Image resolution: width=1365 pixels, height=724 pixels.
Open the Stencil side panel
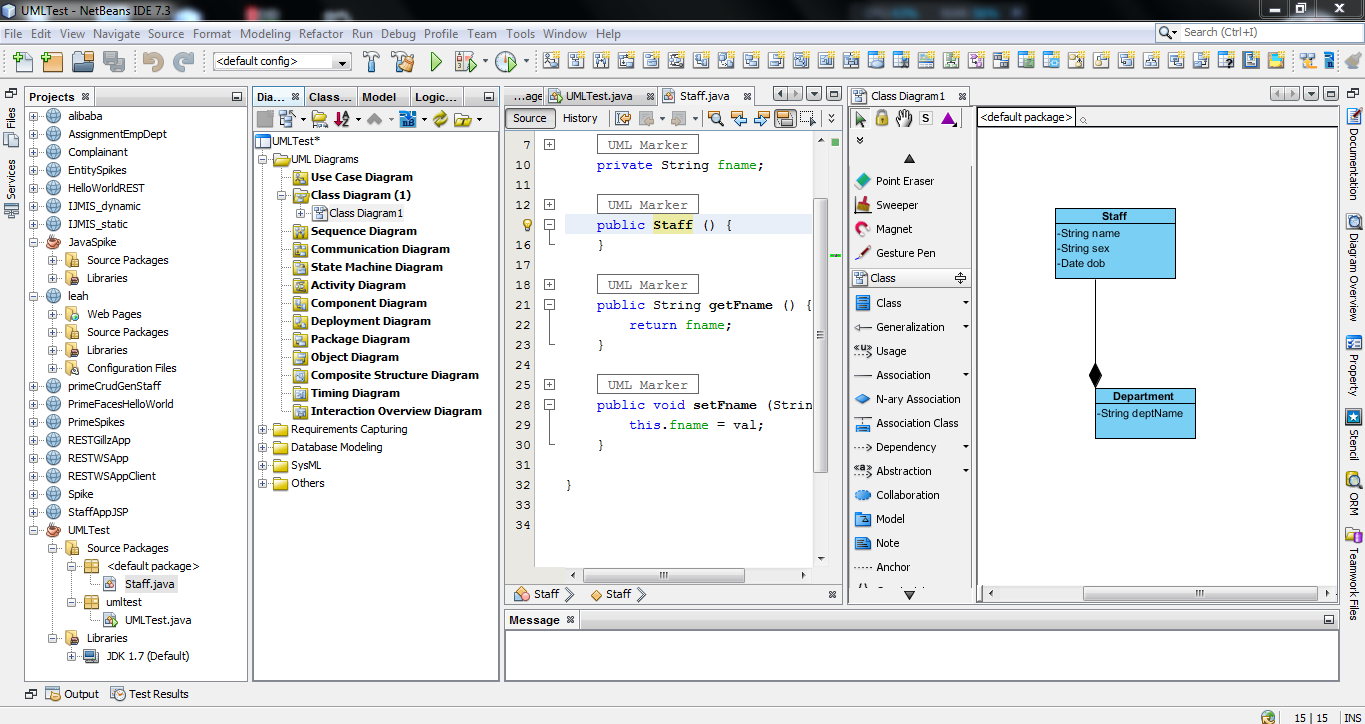point(1354,434)
